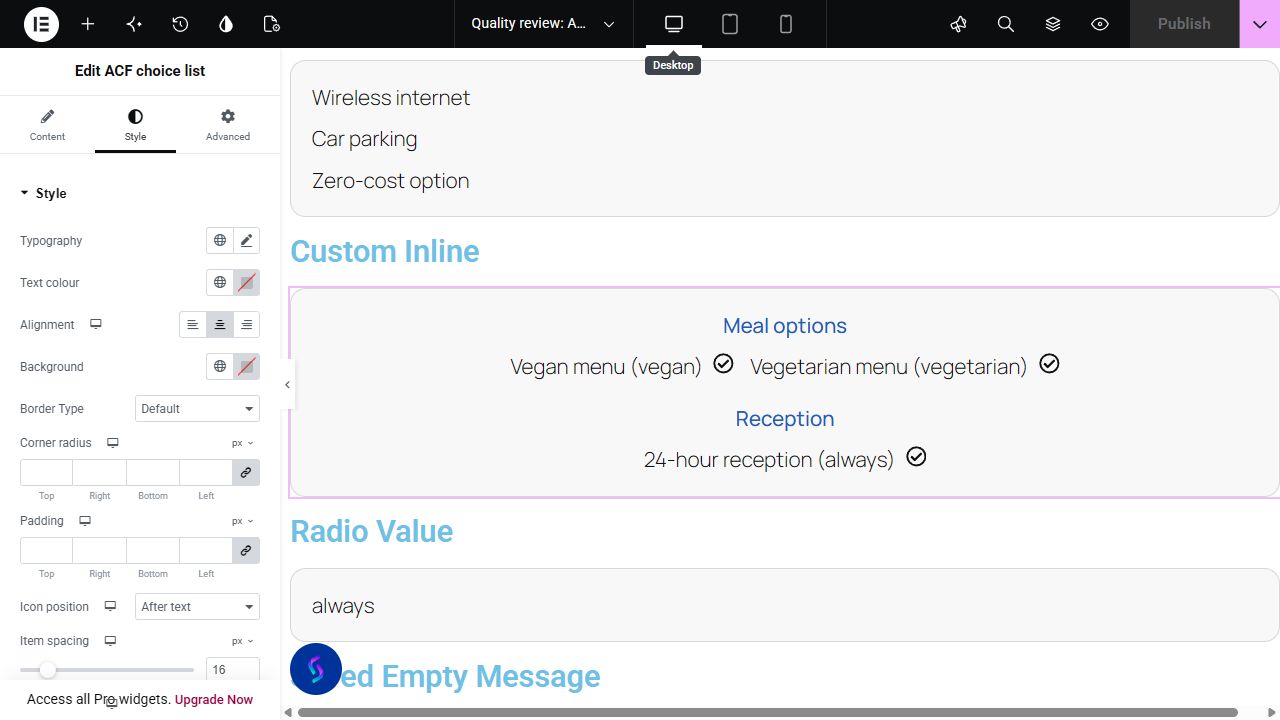Viewport: 1280px width, 720px height.
Task: Open What's New megaphone icon
Action: pos(959,24)
